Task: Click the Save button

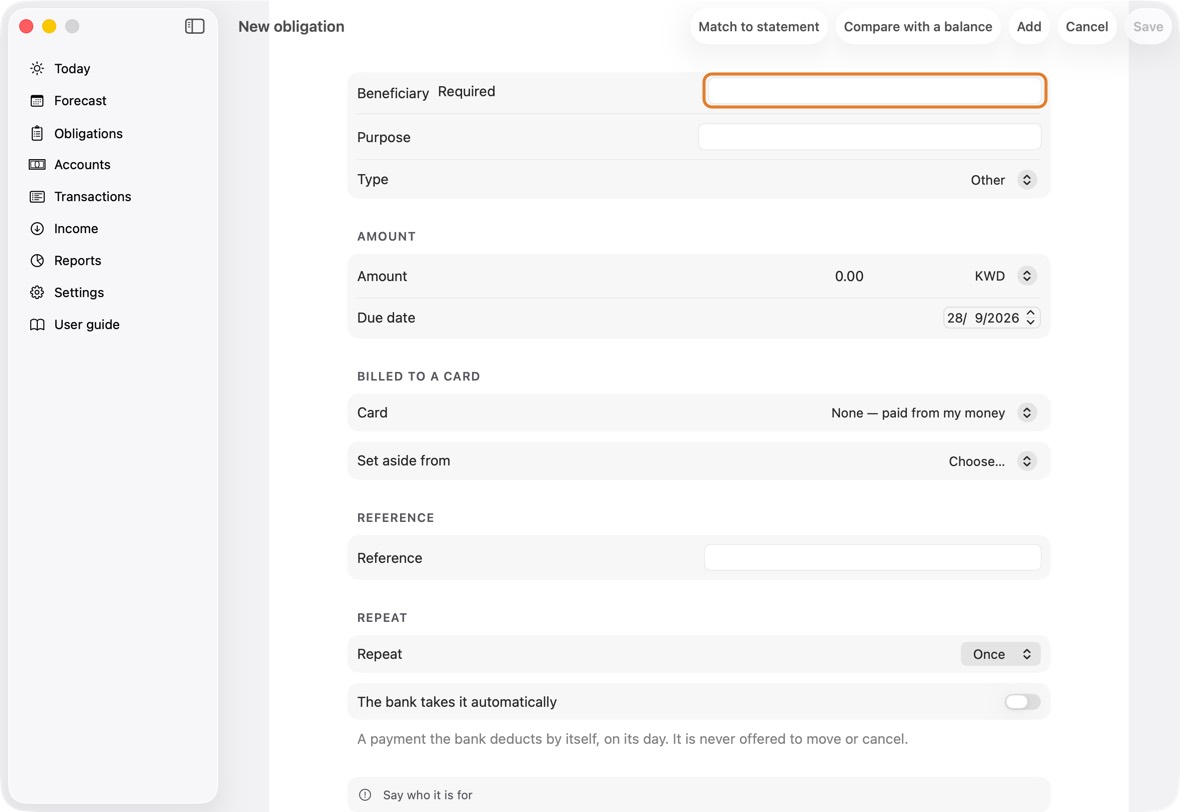Action: click(1148, 26)
